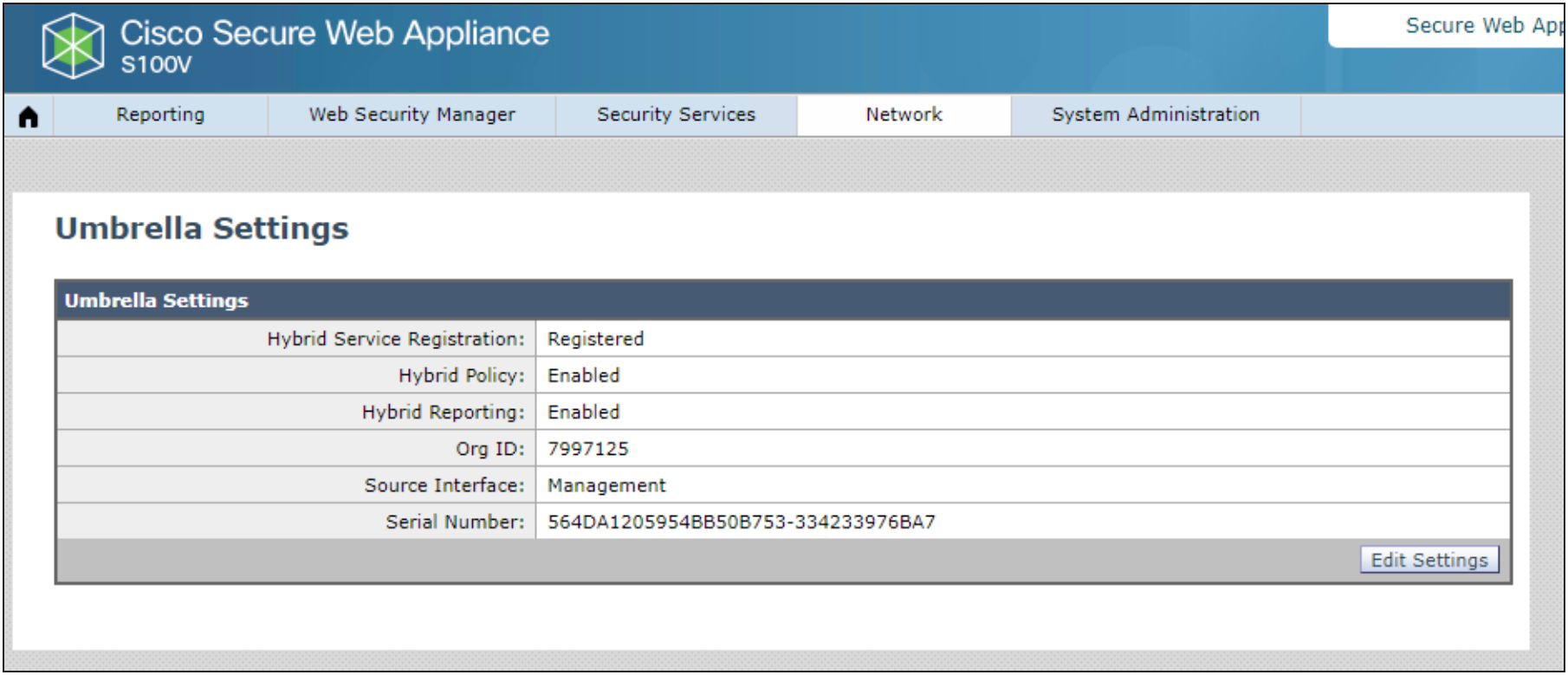The height and width of the screenshot is (675, 1568).
Task: Select the Registered status value
Action: [595, 339]
